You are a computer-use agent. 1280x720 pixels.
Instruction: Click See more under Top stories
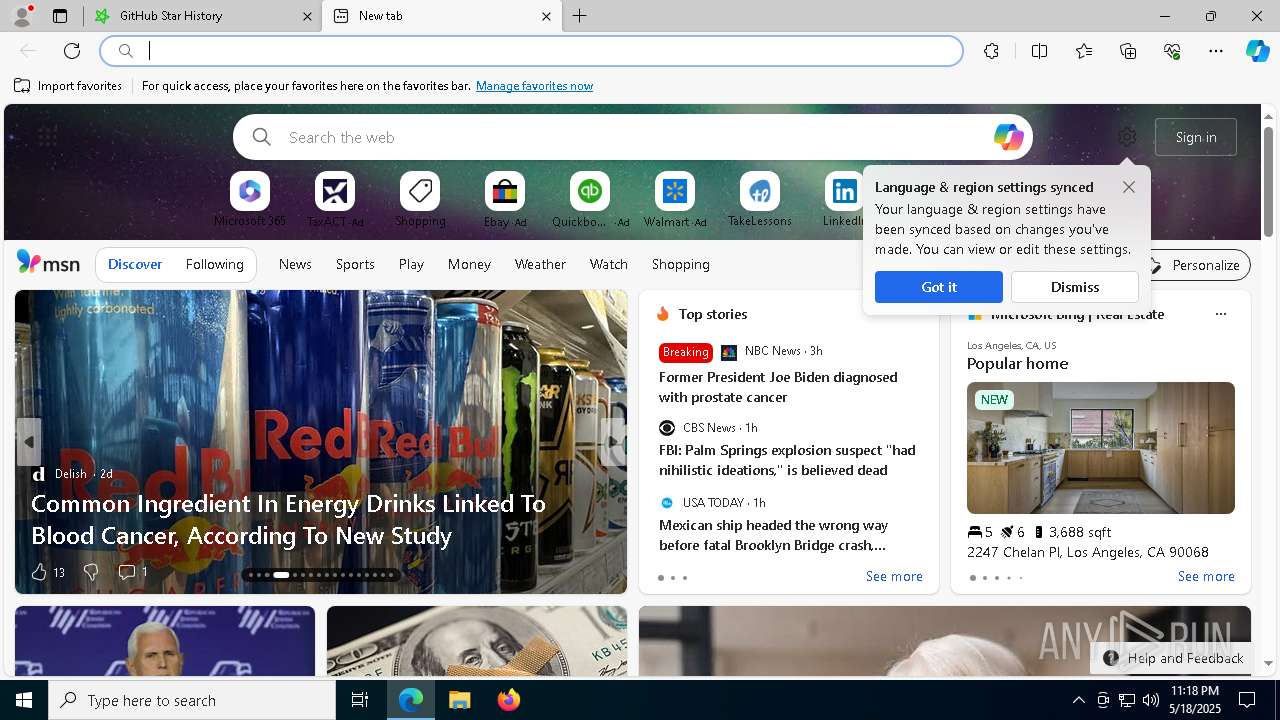coord(894,576)
